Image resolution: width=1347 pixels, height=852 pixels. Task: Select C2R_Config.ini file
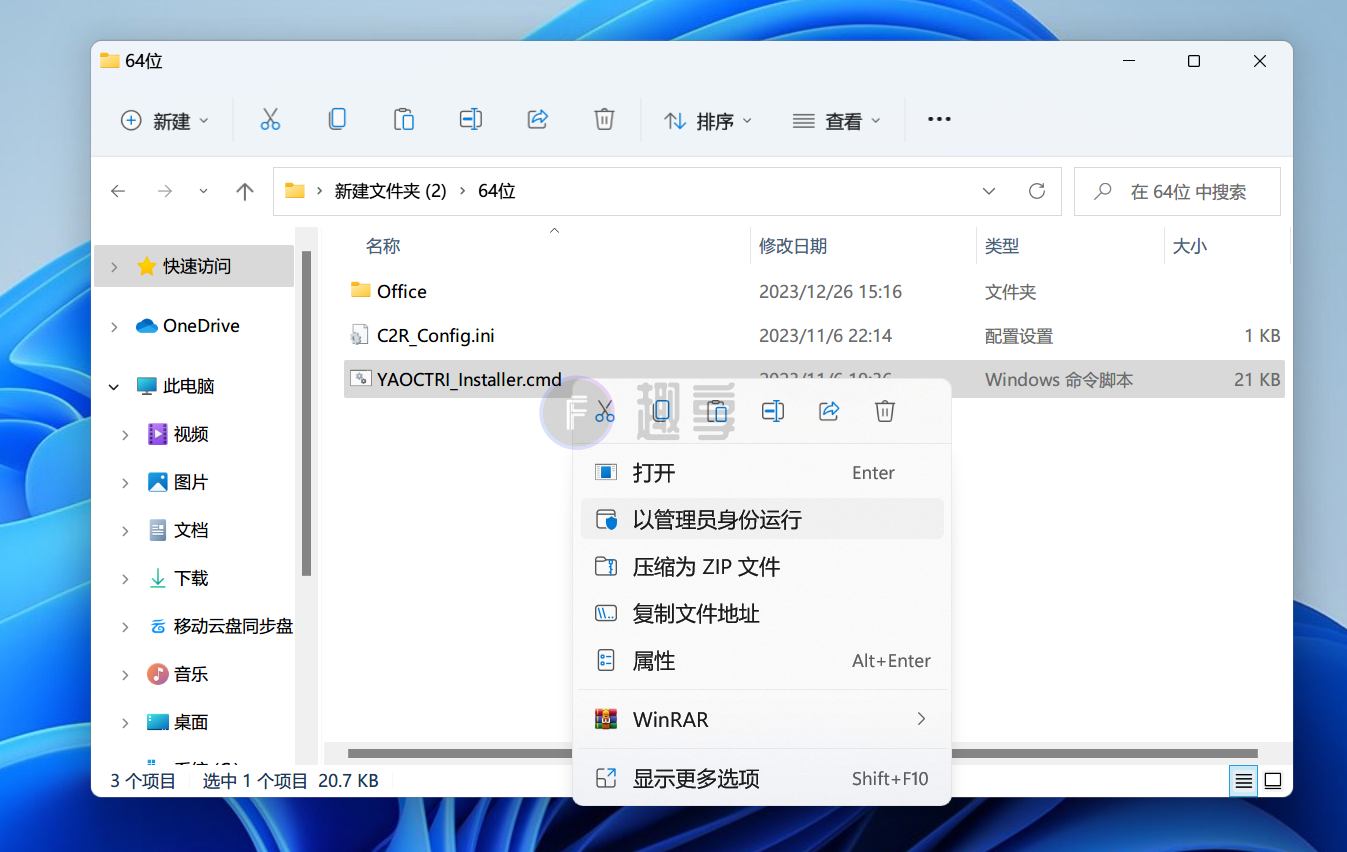coord(814,336)
